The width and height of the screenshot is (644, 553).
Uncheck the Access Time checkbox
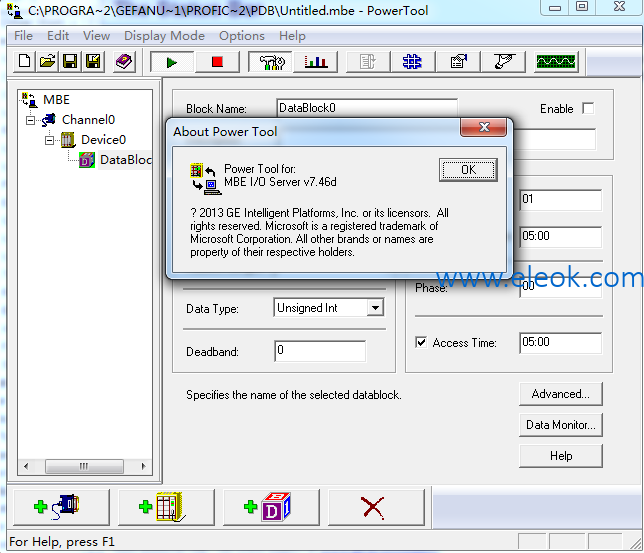pyautogui.click(x=421, y=343)
